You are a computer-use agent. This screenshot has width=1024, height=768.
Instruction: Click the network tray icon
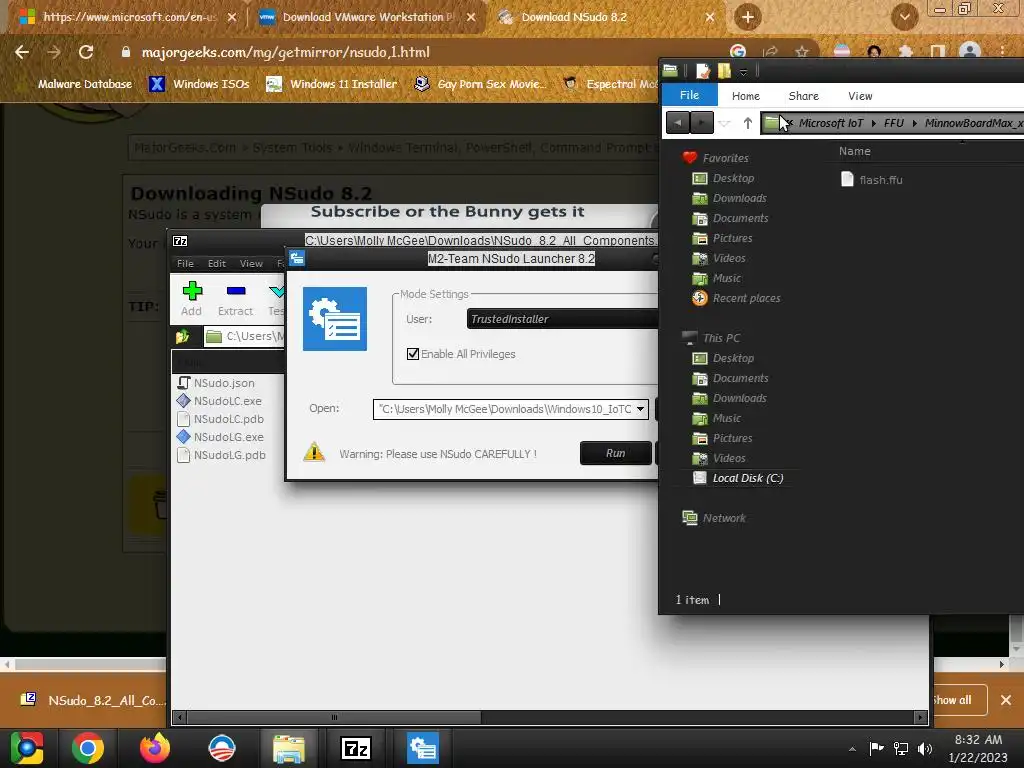click(x=901, y=748)
